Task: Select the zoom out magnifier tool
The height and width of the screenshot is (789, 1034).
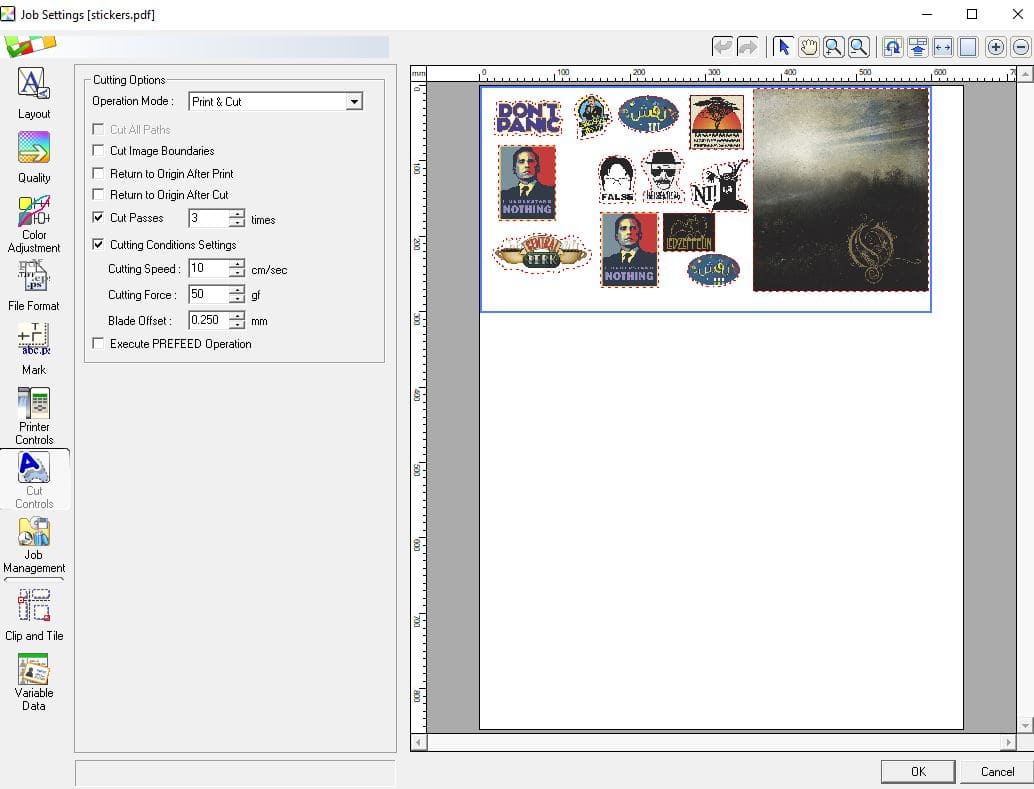Action: coord(859,47)
